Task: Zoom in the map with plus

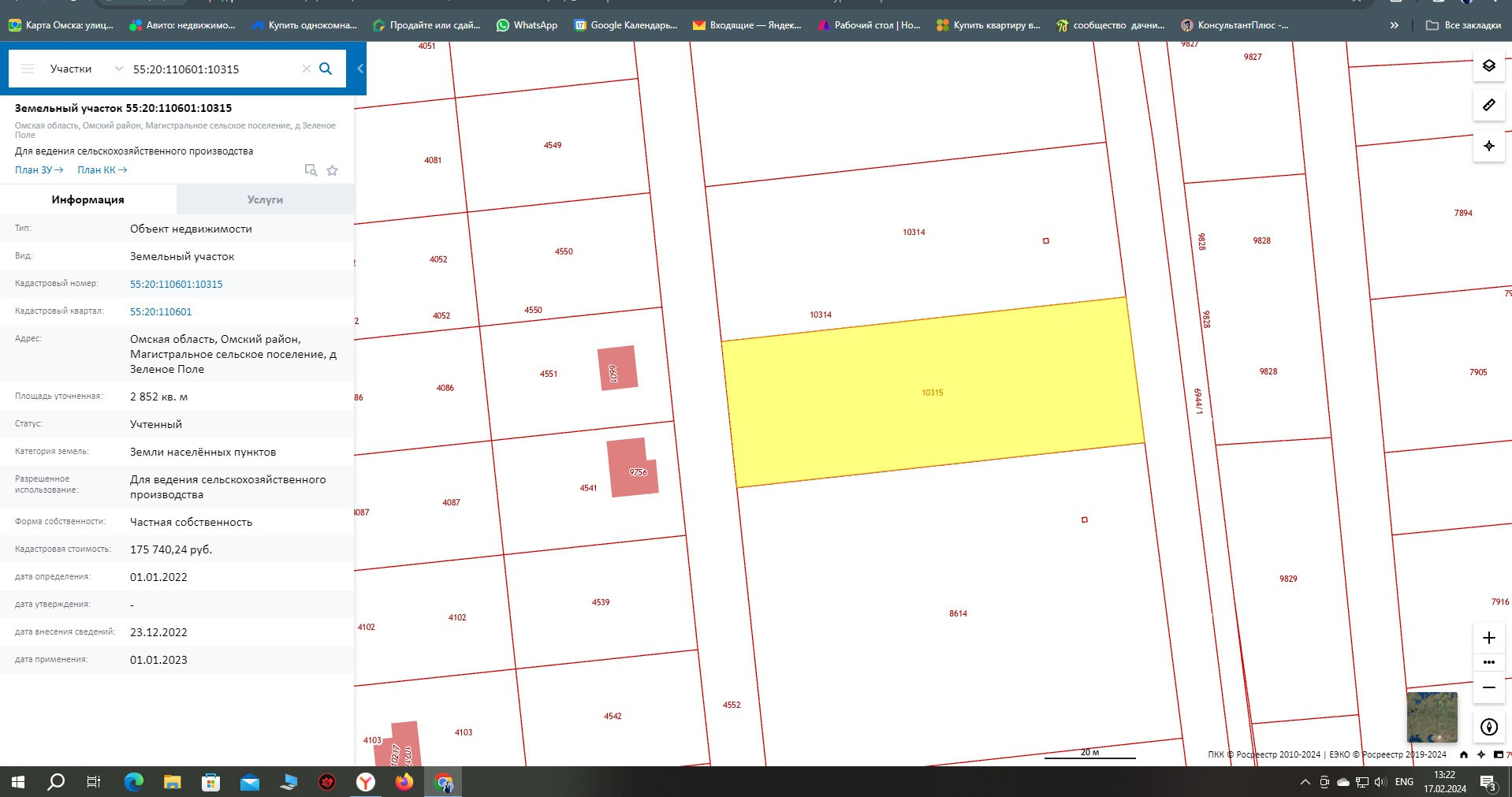Action: tap(1488, 638)
